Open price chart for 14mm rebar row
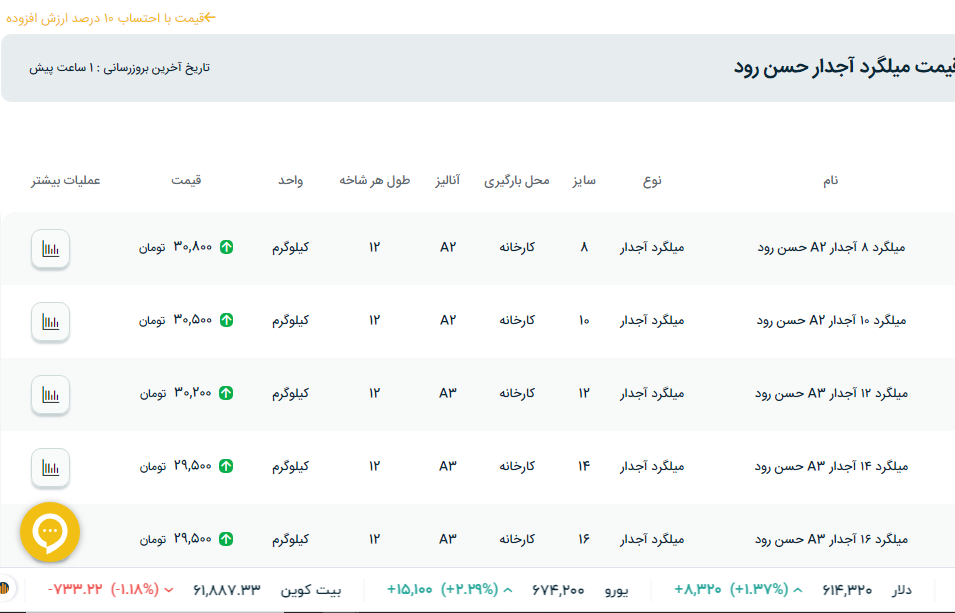The height and width of the screenshot is (613, 955). pyautogui.click(x=50, y=467)
